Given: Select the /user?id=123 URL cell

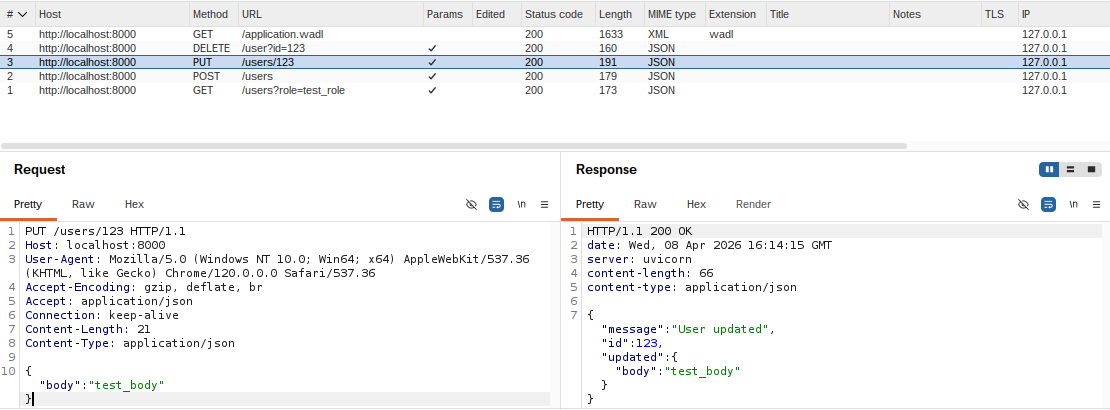Looking at the screenshot, I should pyautogui.click(x=273, y=48).
